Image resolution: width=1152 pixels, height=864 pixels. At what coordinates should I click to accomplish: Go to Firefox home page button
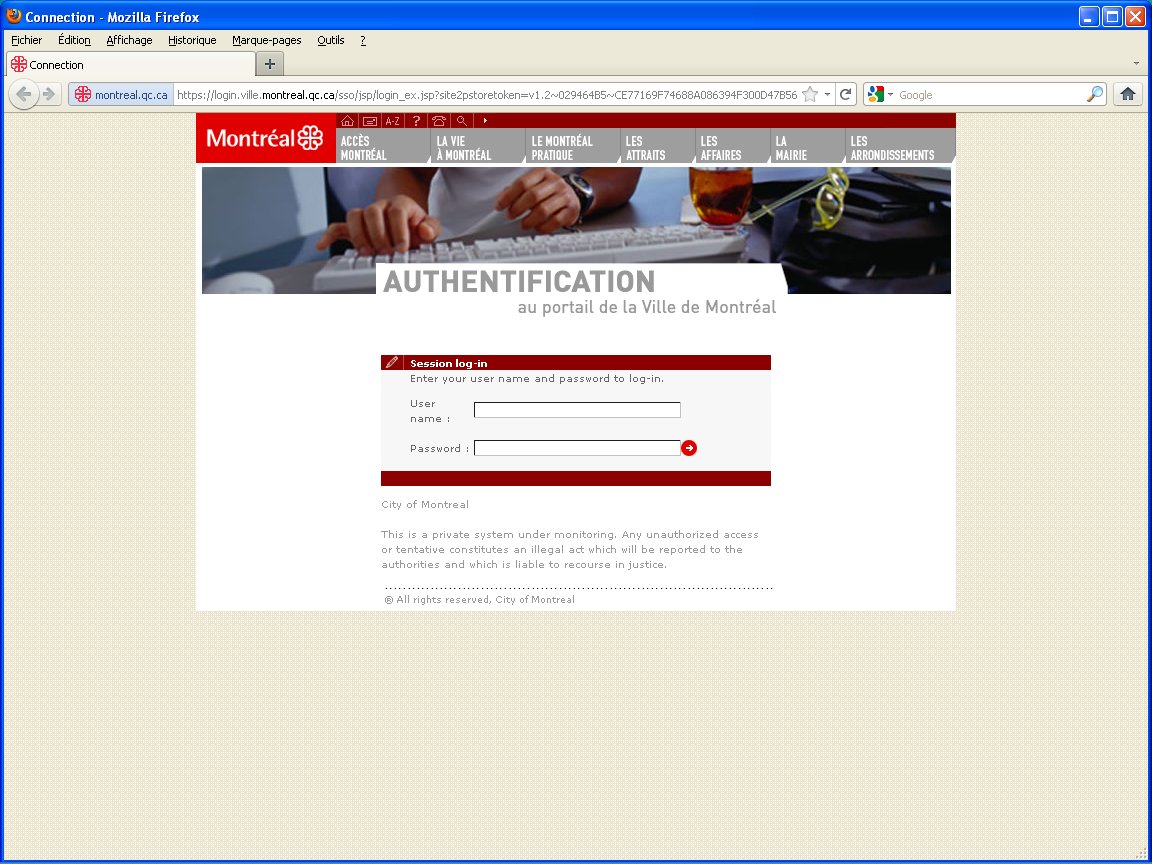1128,95
